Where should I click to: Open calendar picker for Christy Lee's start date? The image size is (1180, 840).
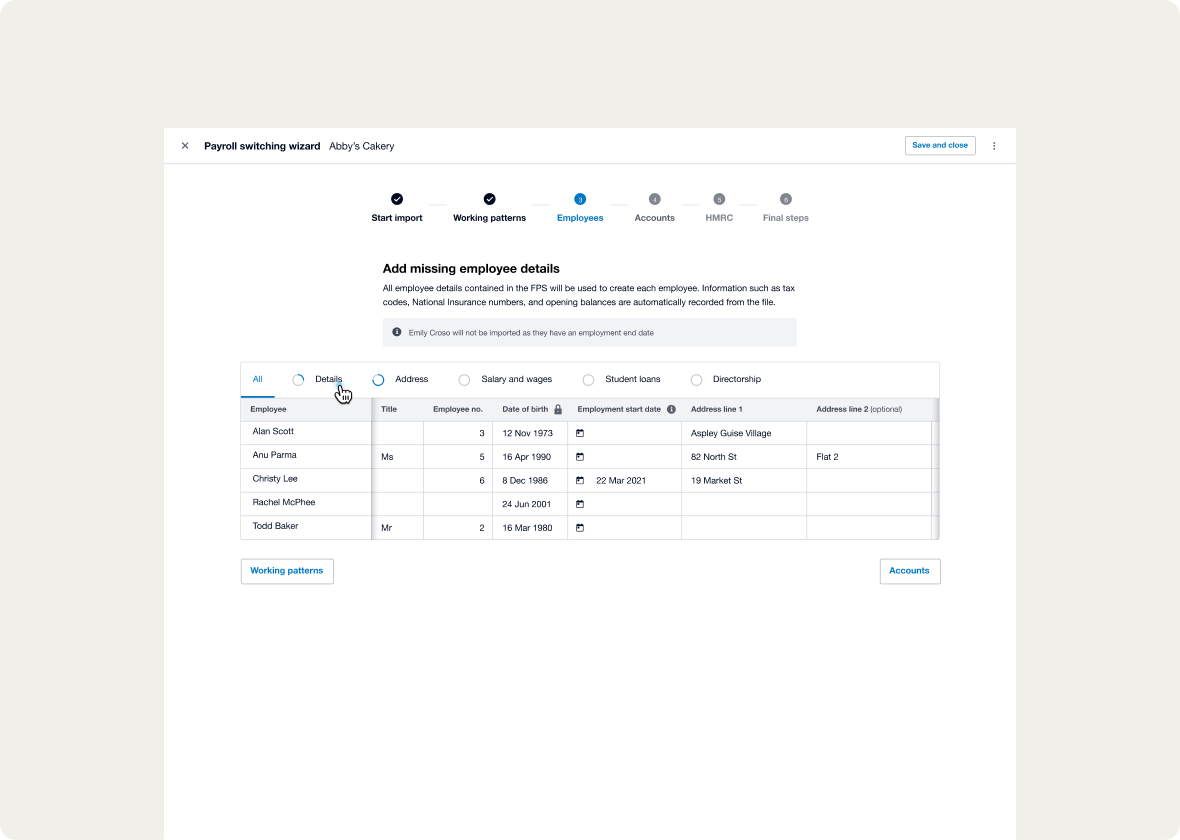coord(580,481)
